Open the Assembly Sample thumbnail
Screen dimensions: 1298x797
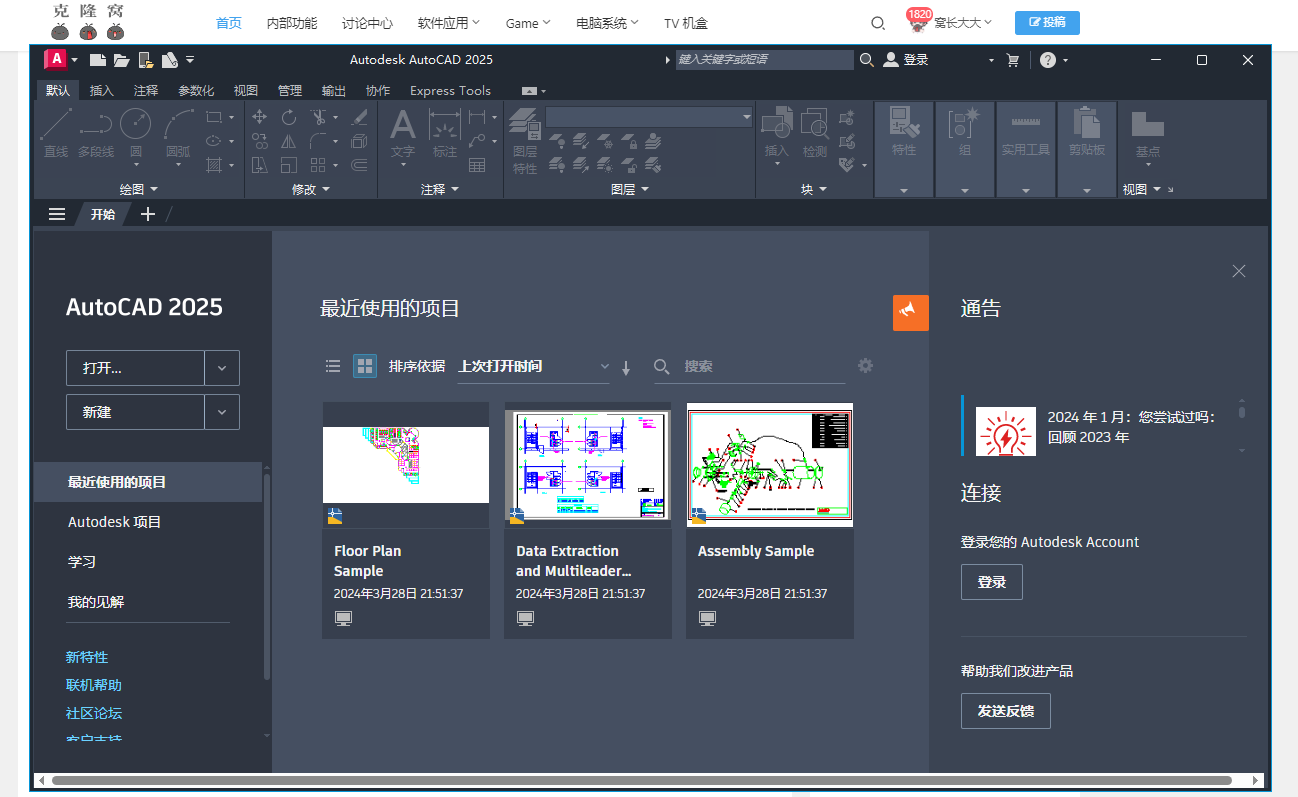tap(770, 465)
